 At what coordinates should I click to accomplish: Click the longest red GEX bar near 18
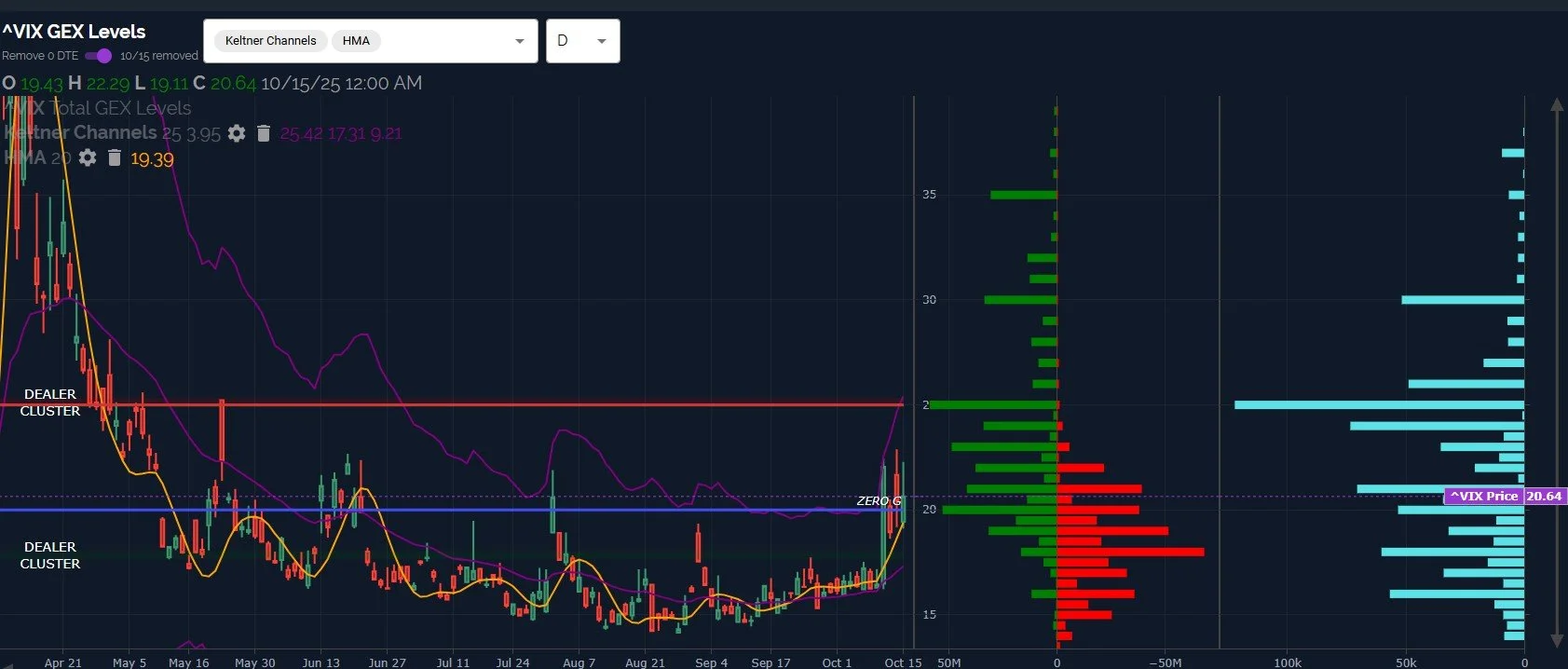pos(1130,553)
